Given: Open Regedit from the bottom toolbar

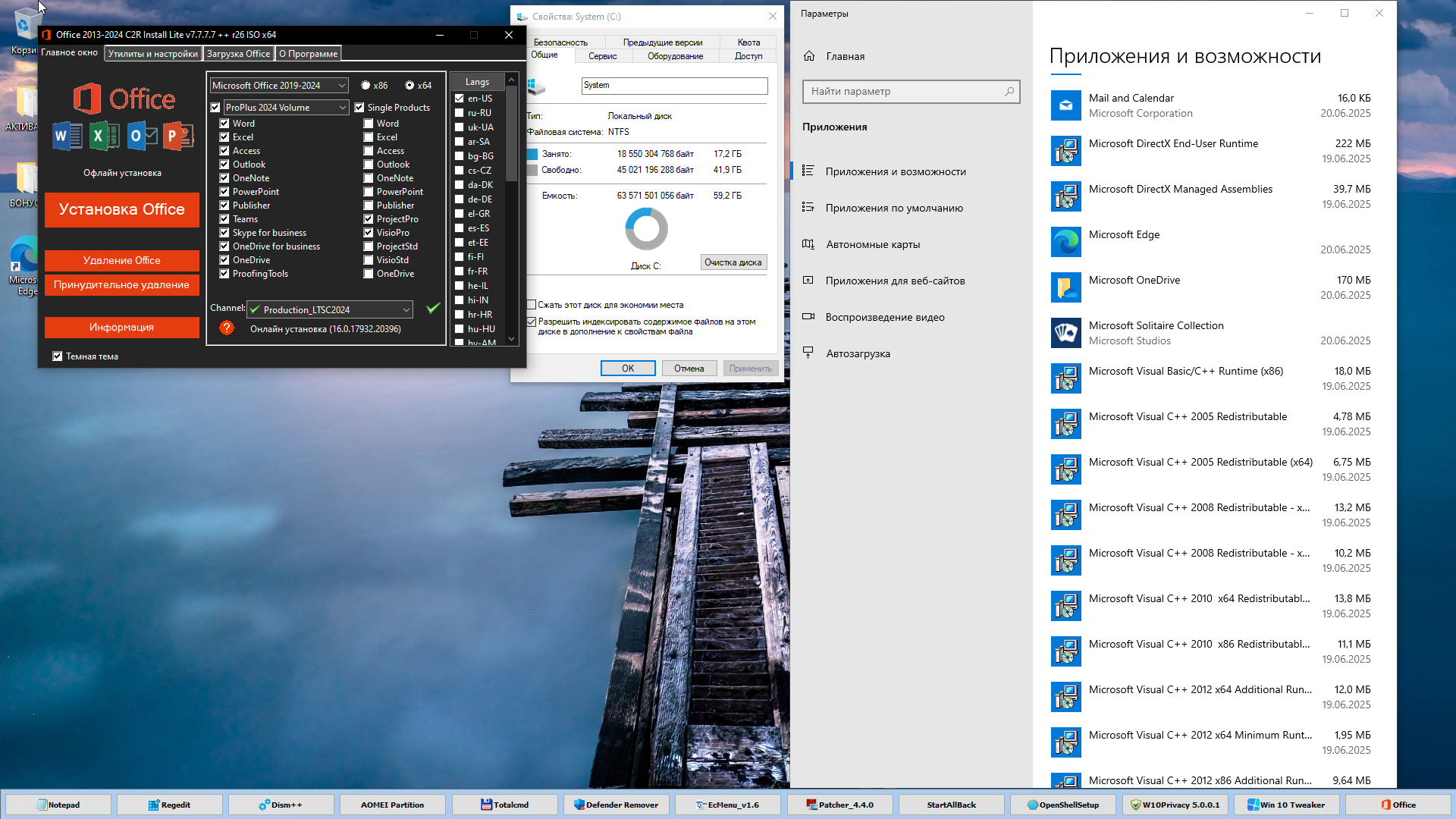Looking at the screenshot, I should (x=170, y=805).
